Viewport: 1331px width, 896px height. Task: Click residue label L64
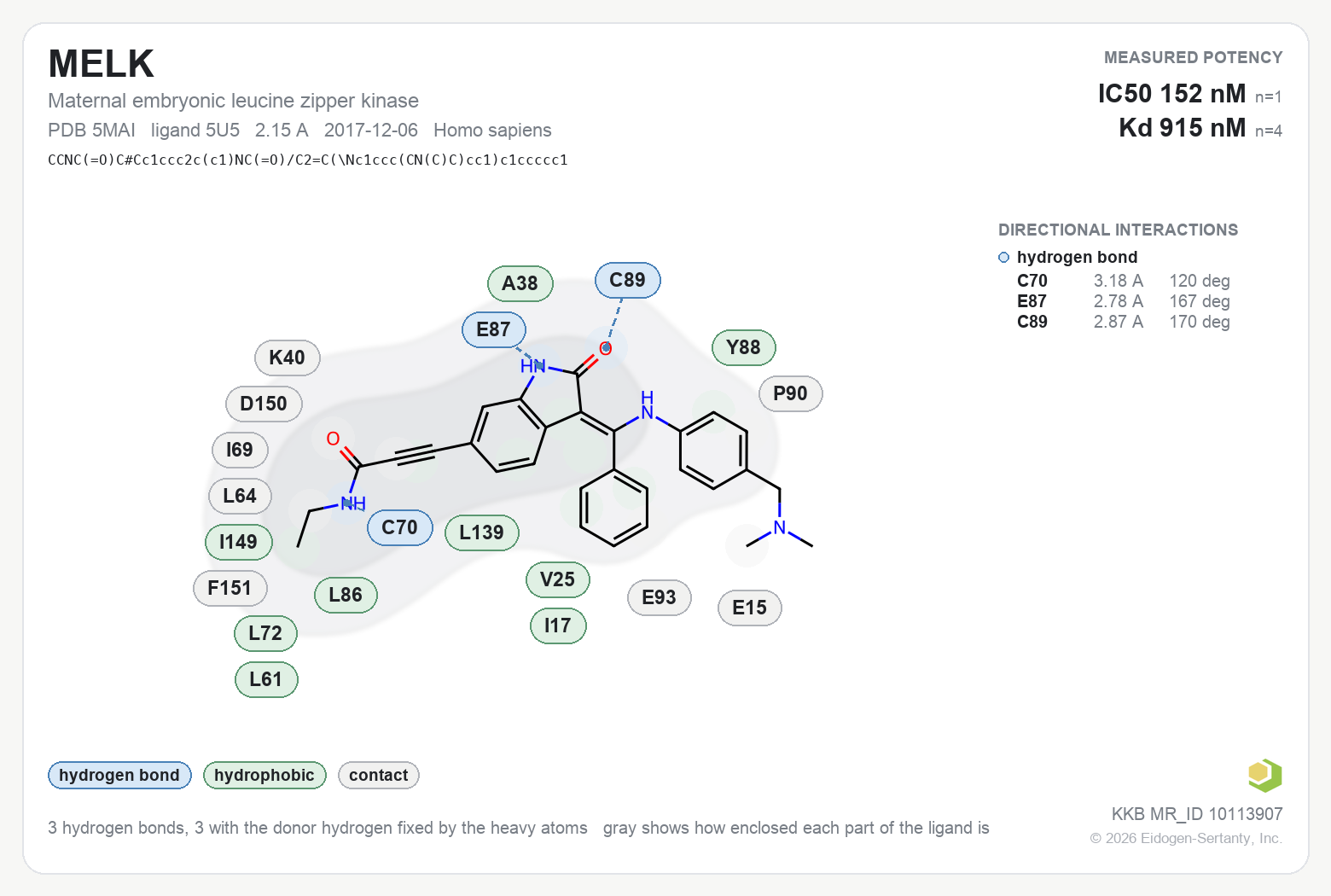[x=241, y=496]
